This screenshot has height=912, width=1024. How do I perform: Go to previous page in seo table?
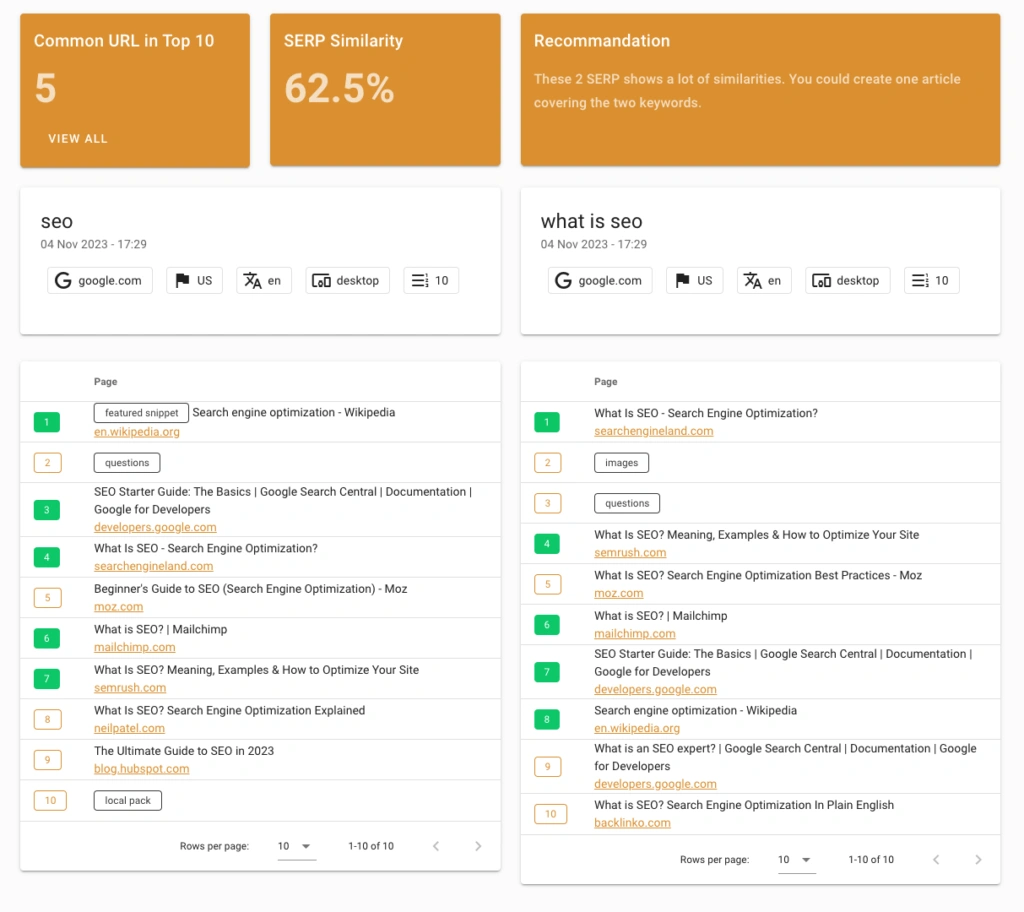(436, 846)
